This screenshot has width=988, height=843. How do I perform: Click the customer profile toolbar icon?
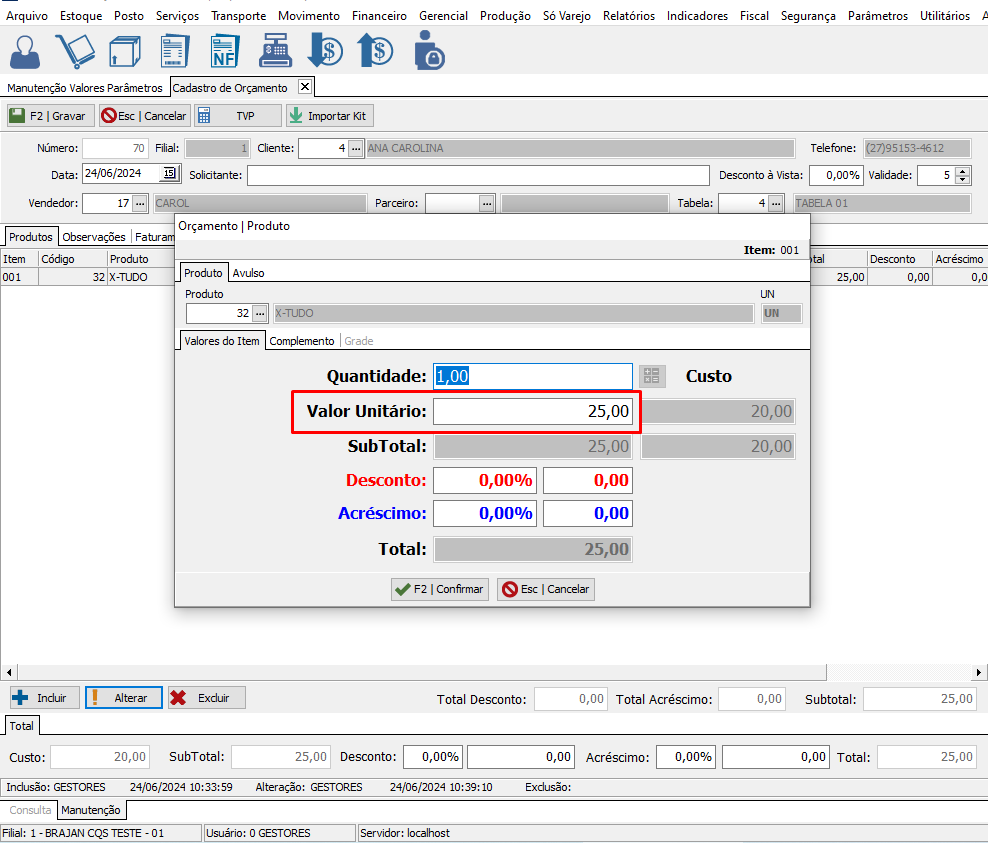click(27, 50)
